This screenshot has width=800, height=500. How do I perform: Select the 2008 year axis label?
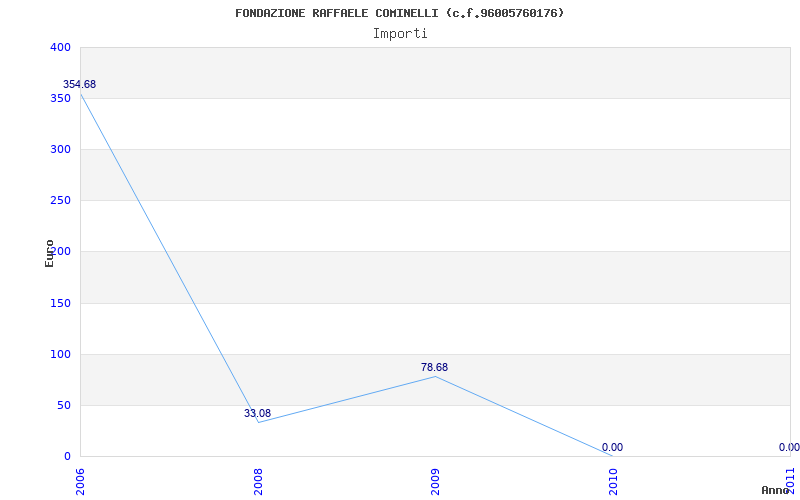tap(258, 481)
